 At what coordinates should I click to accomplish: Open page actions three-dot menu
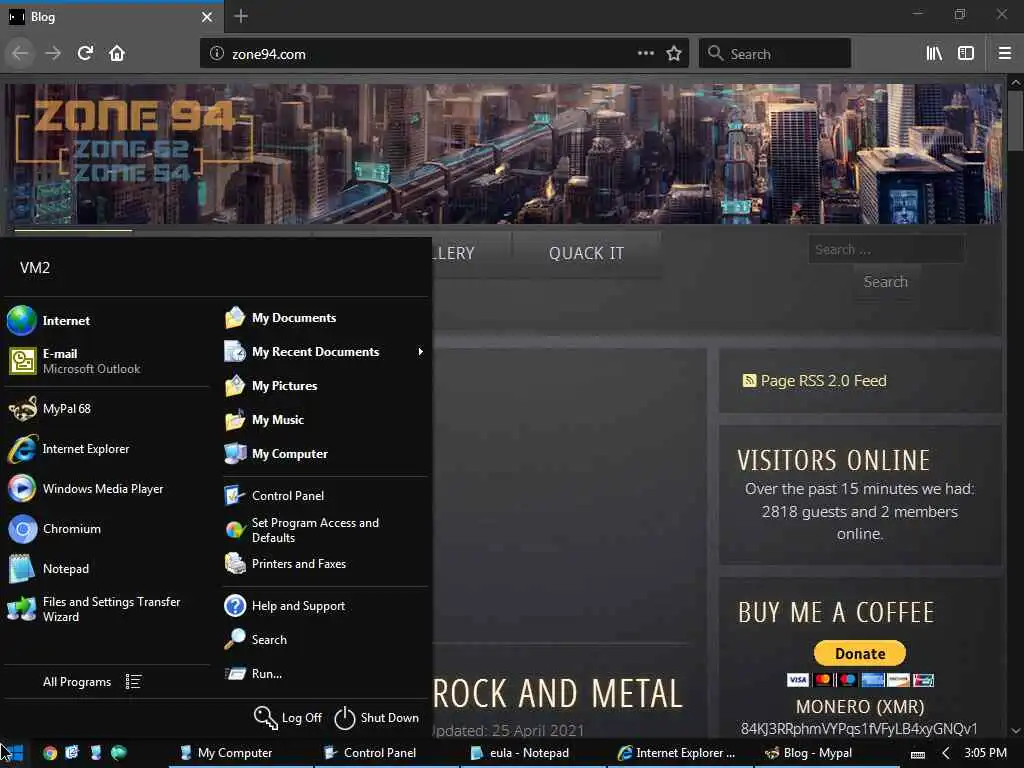pyautogui.click(x=646, y=54)
